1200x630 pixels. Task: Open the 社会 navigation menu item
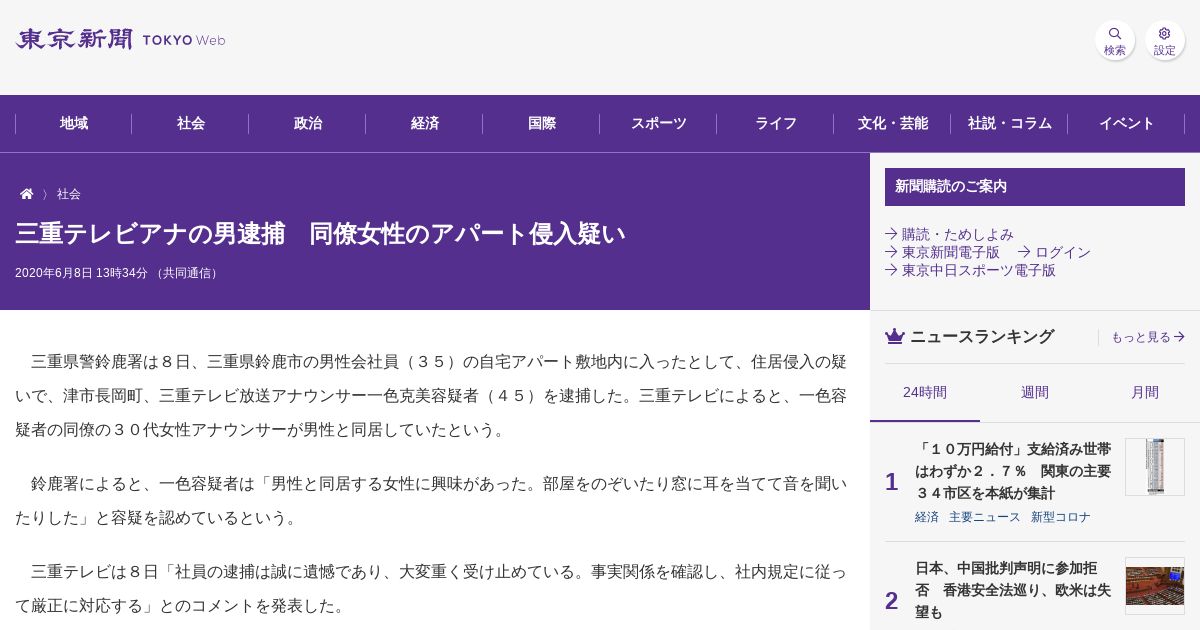tap(191, 124)
